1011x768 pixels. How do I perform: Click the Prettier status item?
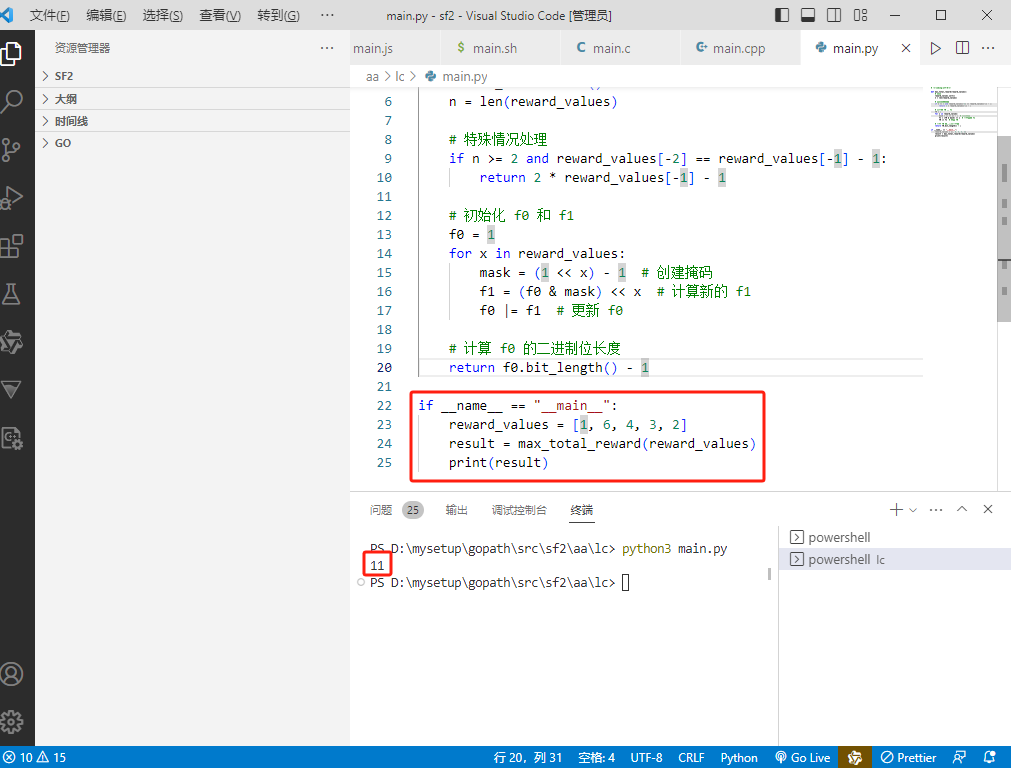coord(908,757)
